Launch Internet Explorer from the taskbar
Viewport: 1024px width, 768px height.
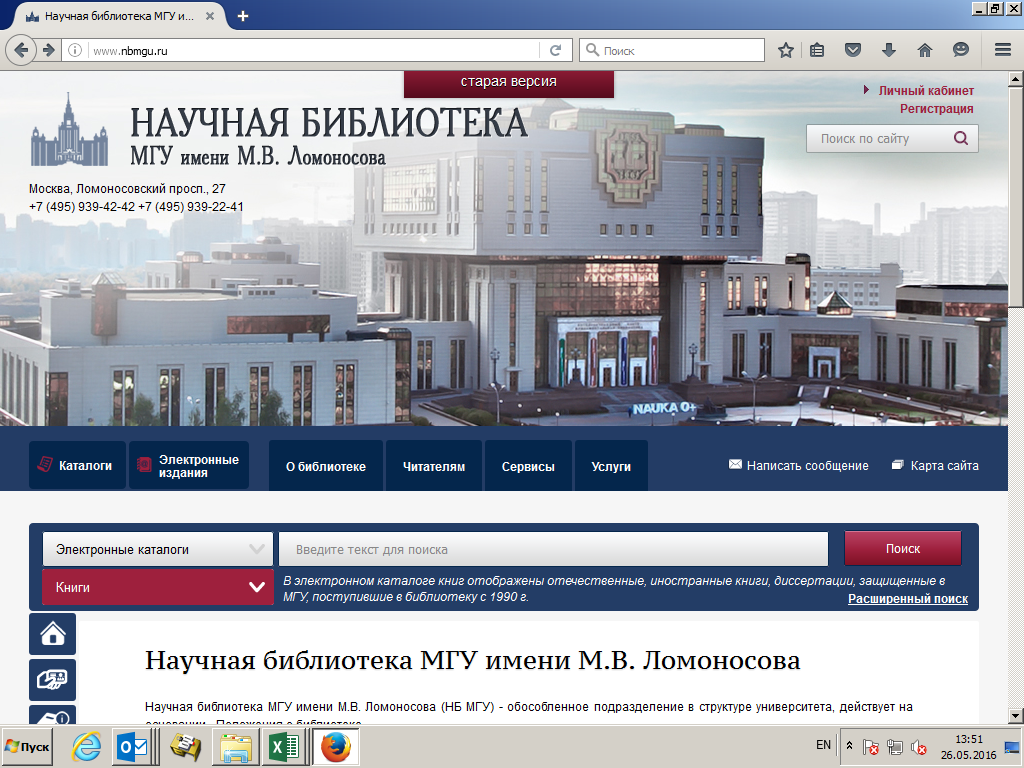(x=86, y=747)
